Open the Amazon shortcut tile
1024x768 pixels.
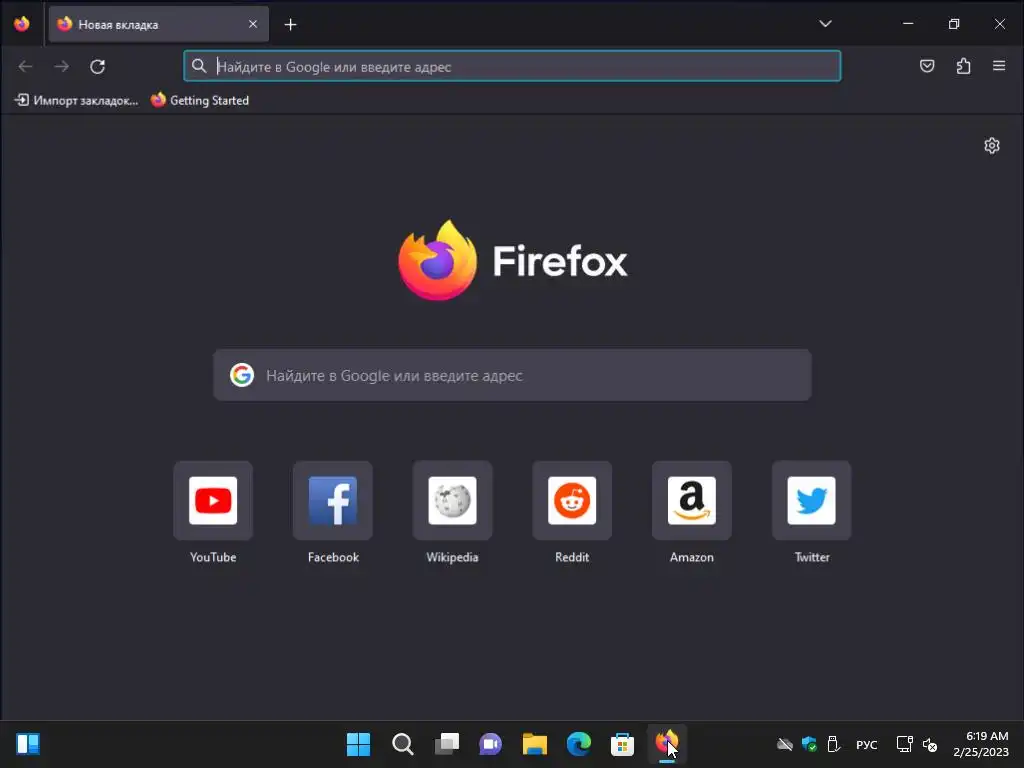692,500
